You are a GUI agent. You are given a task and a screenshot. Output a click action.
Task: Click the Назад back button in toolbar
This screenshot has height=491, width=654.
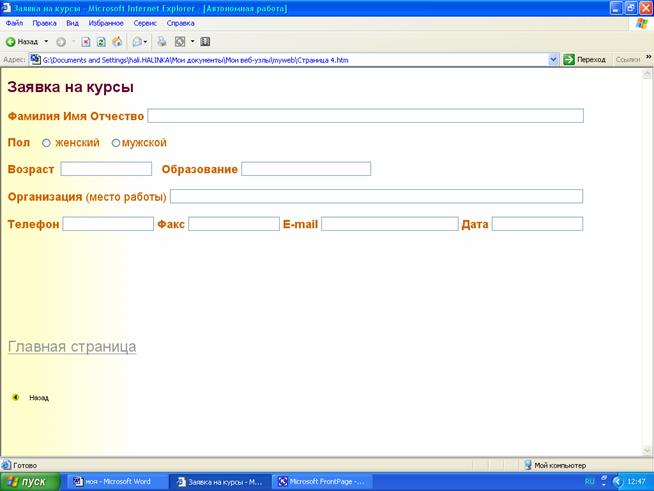click(x=22, y=42)
